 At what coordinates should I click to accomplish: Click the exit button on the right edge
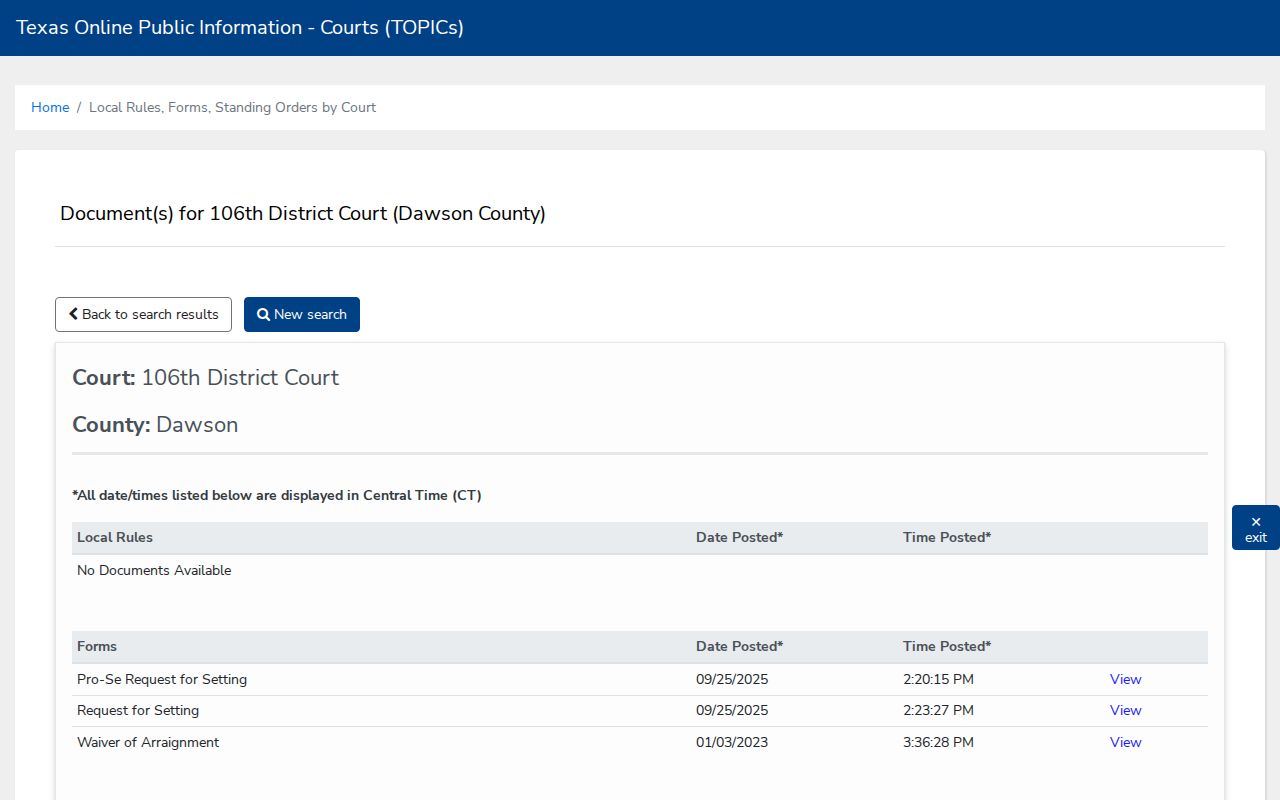pos(1256,528)
